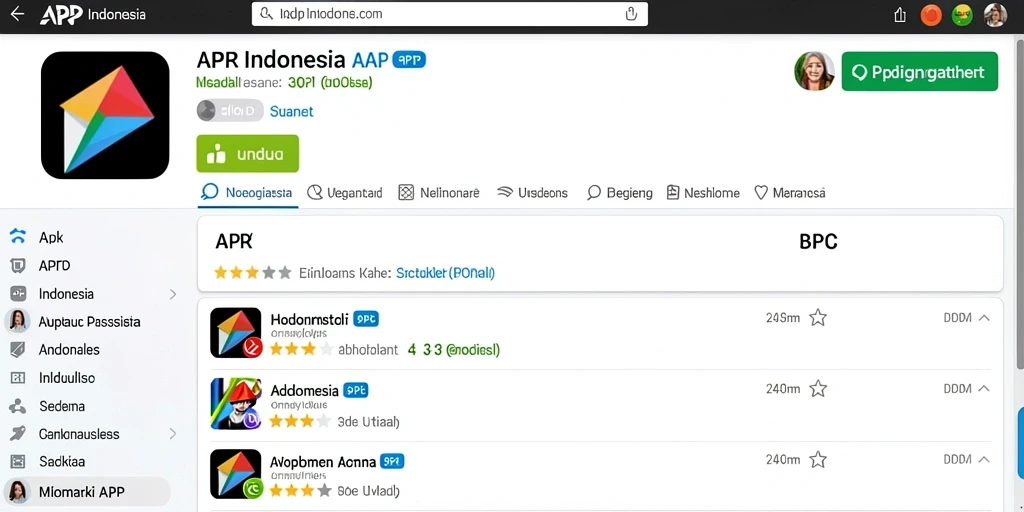Click the Andonales shield icon

tap(18, 349)
